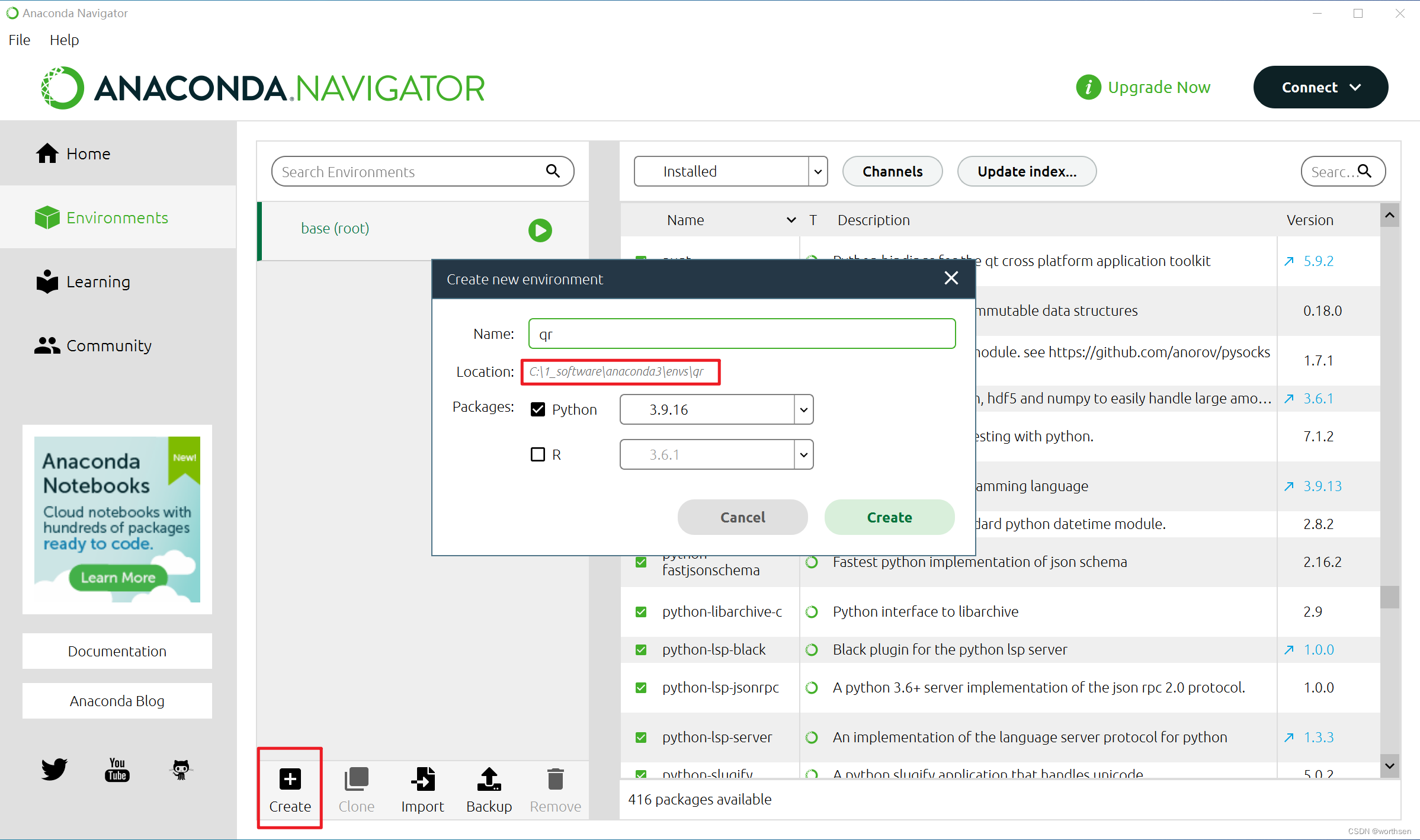Viewport: 1420px width, 840px height.
Task: Click the Create environment plus icon
Action: [290, 779]
